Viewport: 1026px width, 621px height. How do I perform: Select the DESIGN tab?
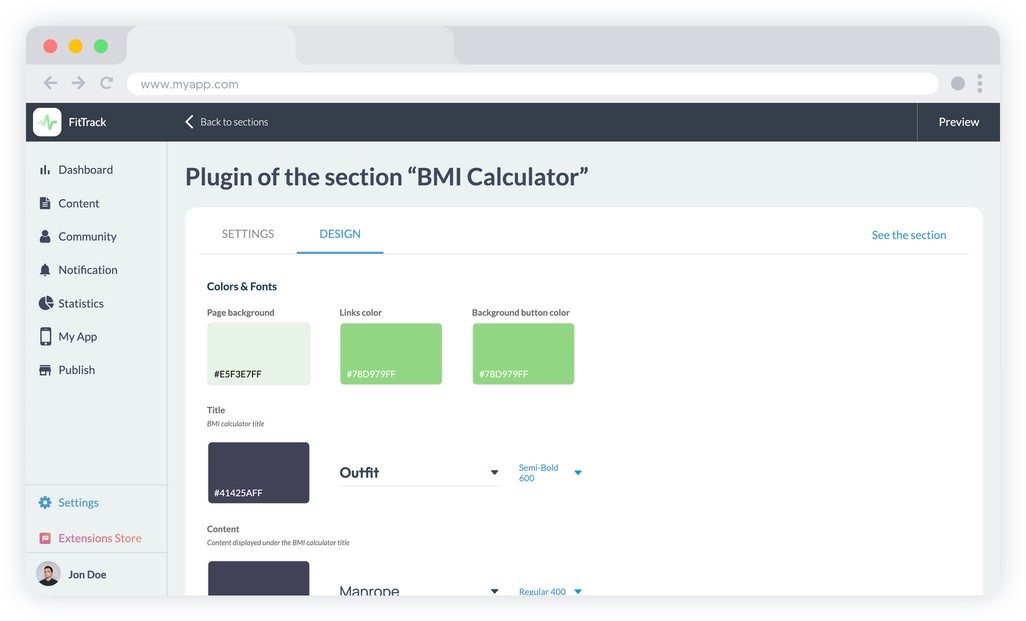(x=340, y=234)
